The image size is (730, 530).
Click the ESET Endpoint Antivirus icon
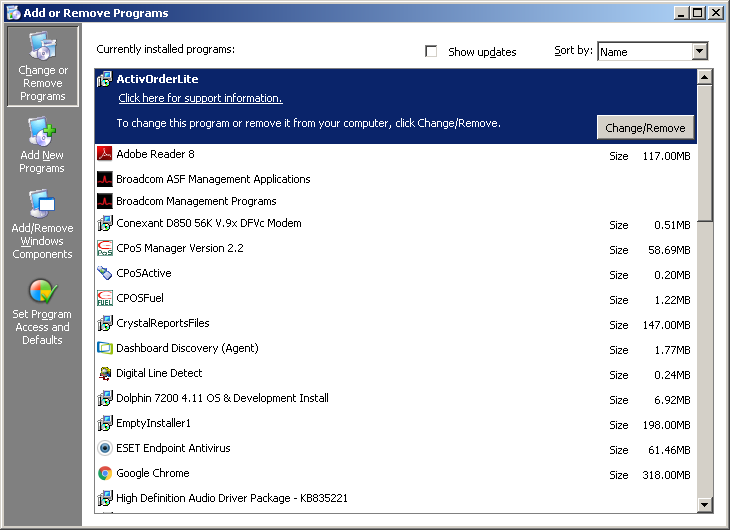click(105, 448)
